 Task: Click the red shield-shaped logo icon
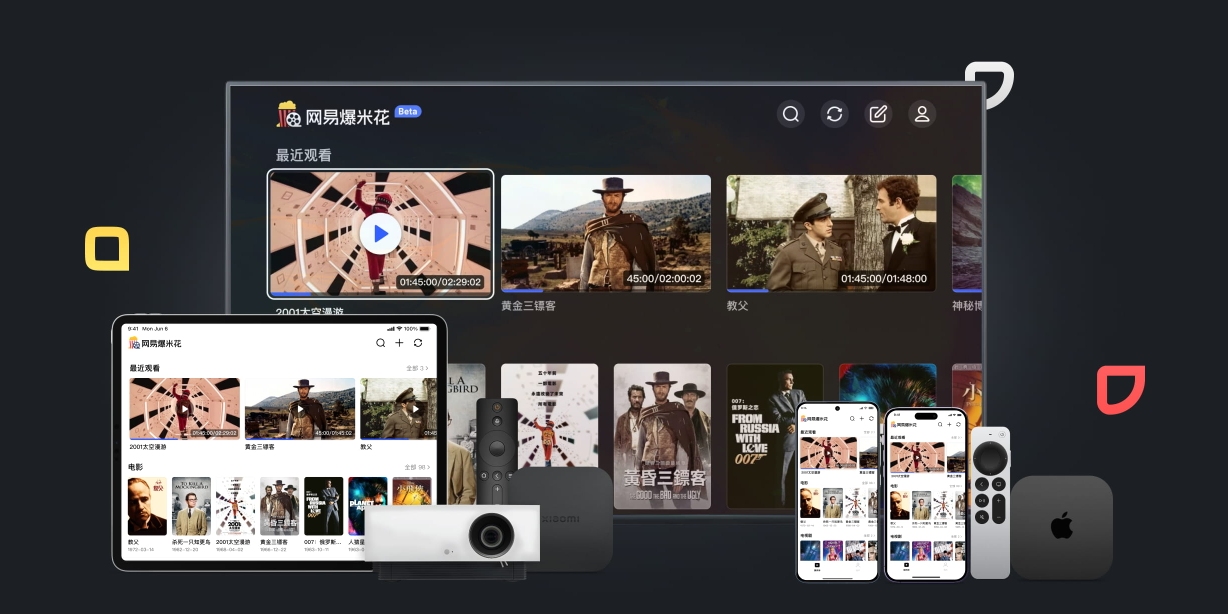click(1120, 389)
